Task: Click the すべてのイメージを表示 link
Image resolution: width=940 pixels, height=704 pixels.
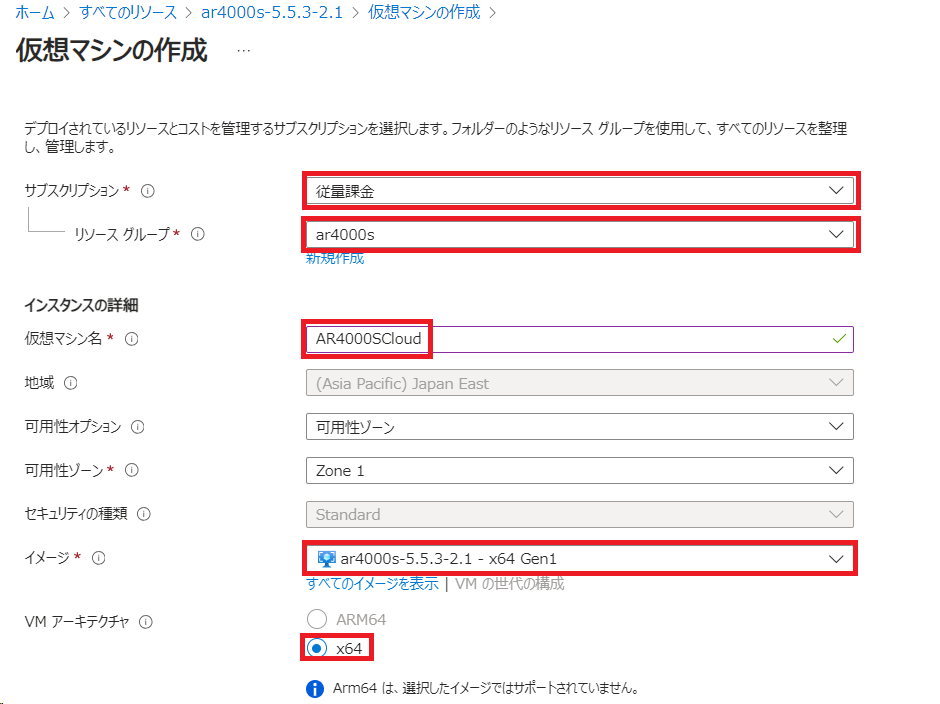Action: pyautogui.click(x=372, y=584)
